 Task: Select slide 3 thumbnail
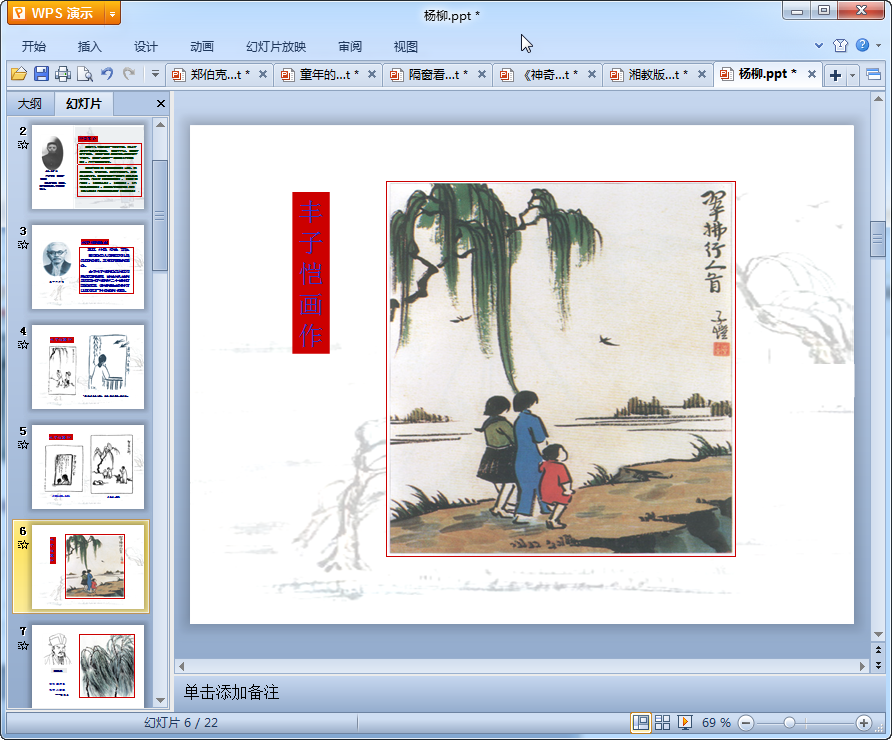click(x=88, y=267)
